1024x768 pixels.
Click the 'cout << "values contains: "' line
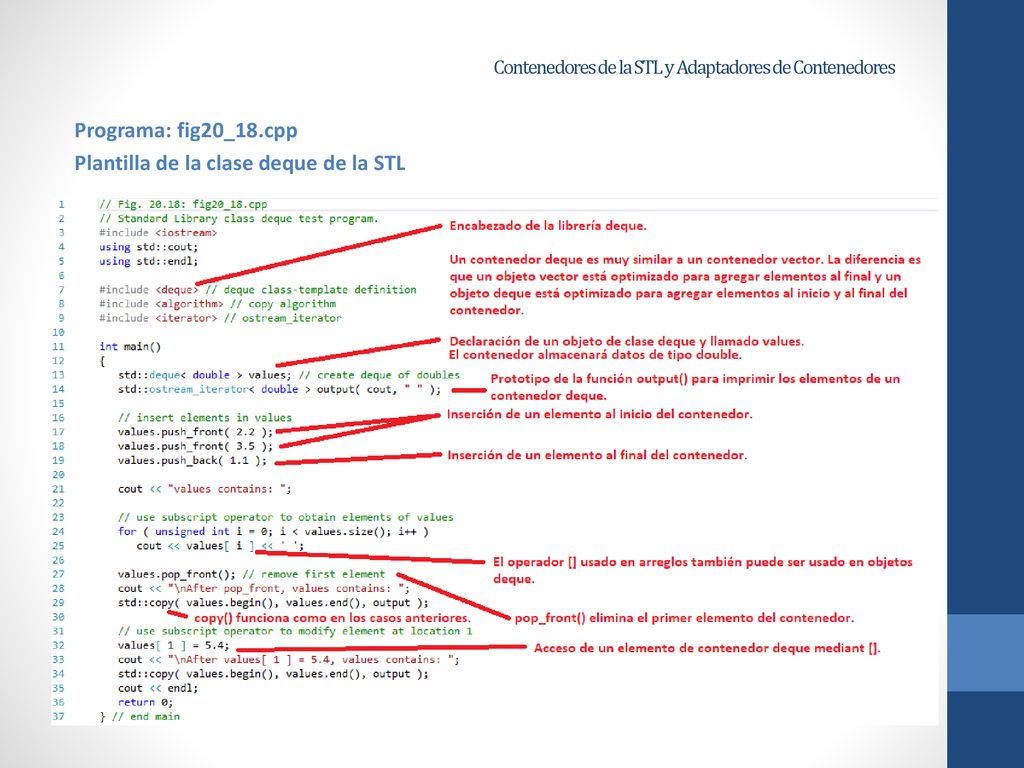[x=204, y=488]
